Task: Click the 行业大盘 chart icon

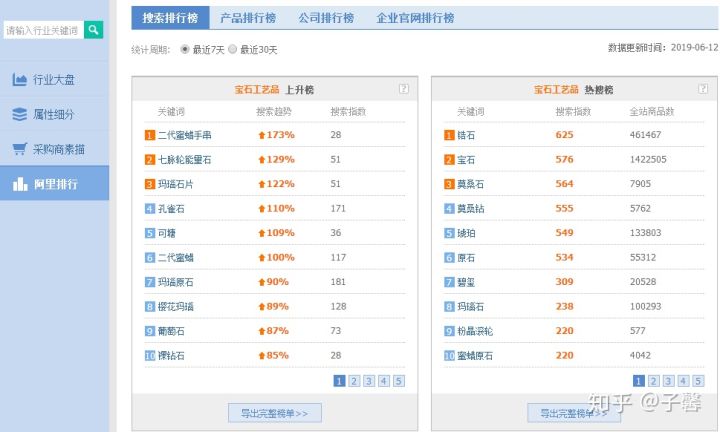Action: point(19,80)
